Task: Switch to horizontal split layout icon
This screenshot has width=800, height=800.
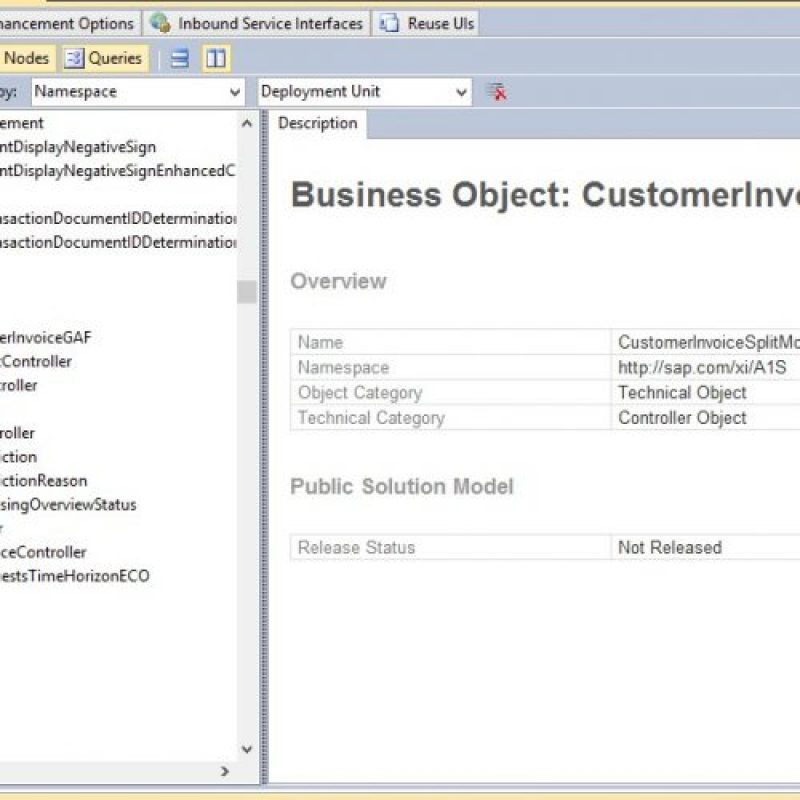Action: (x=180, y=59)
